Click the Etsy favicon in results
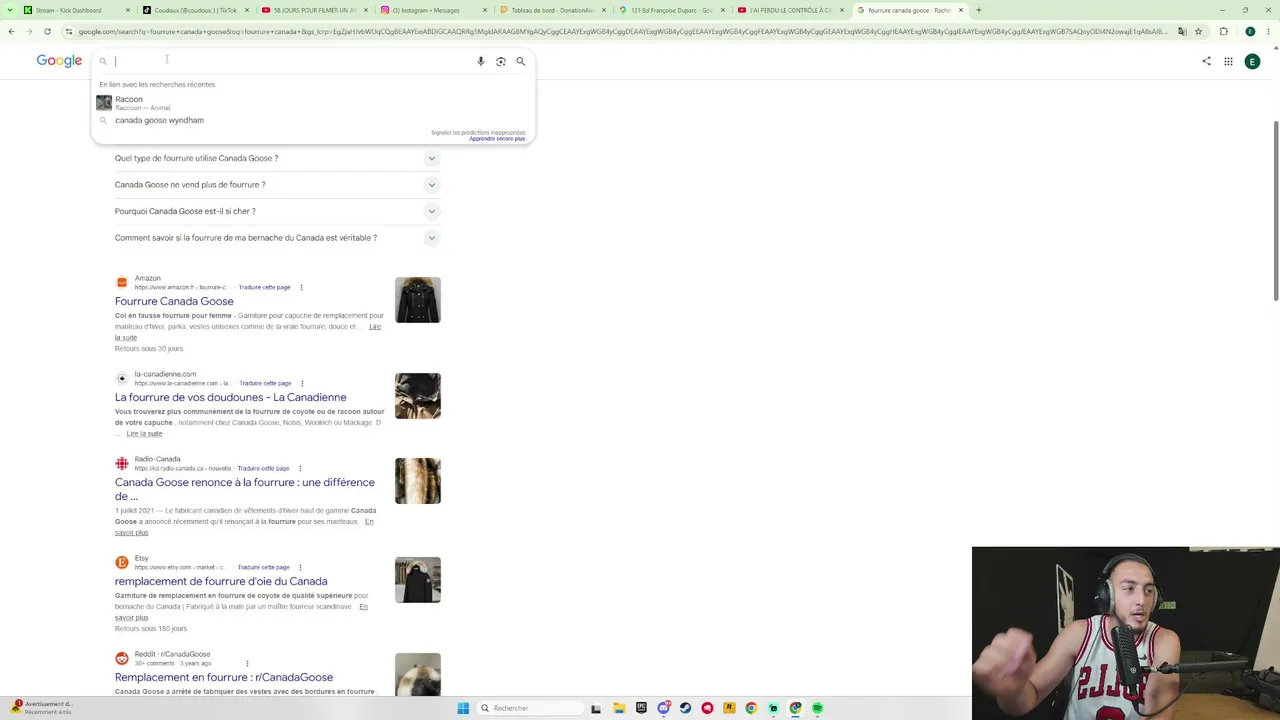Screen dimensions: 1280x720 click(122, 562)
